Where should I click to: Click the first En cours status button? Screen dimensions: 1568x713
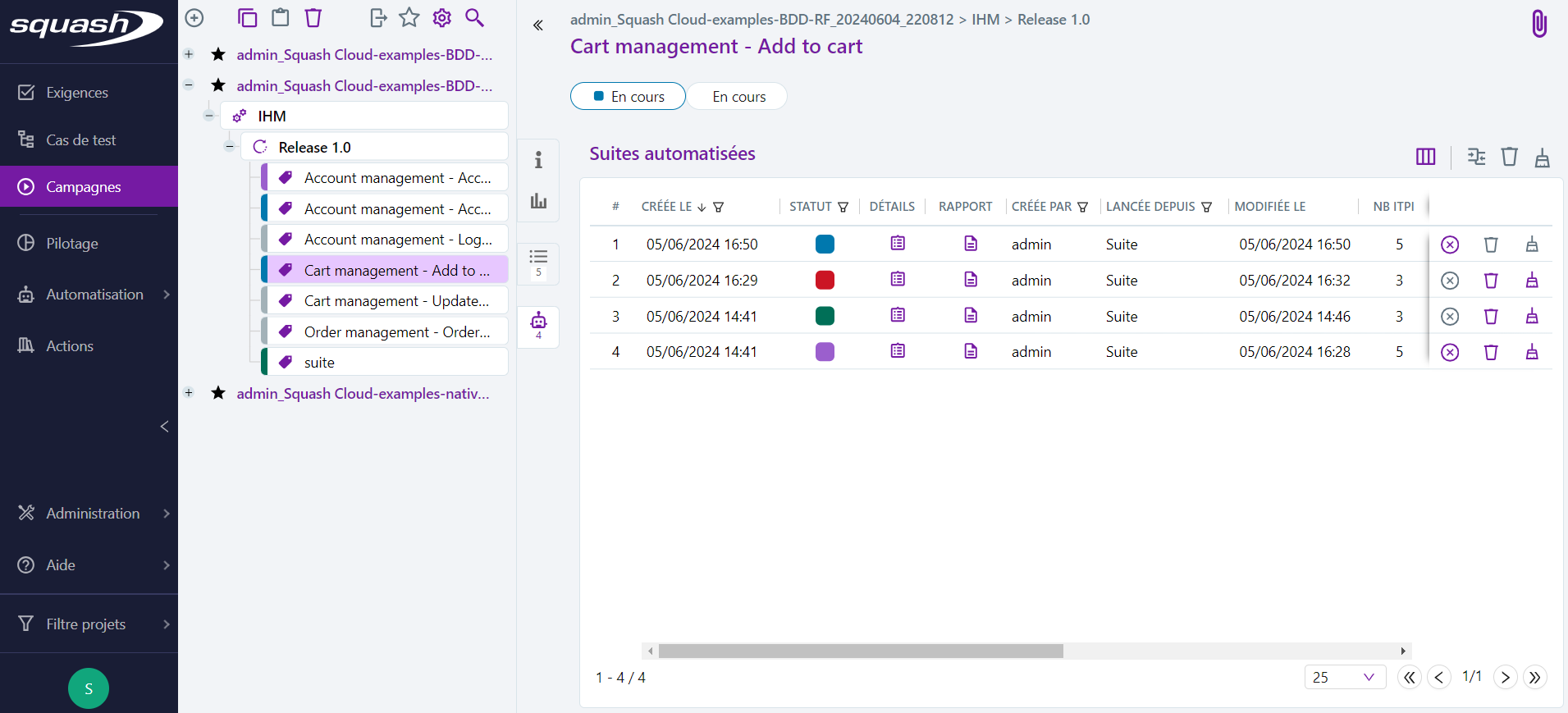tap(628, 97)
